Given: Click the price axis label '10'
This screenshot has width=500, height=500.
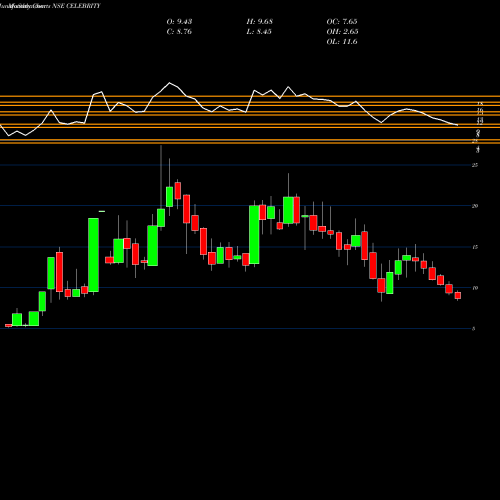Looking at the screenshot, I should [x=475, y=288].
